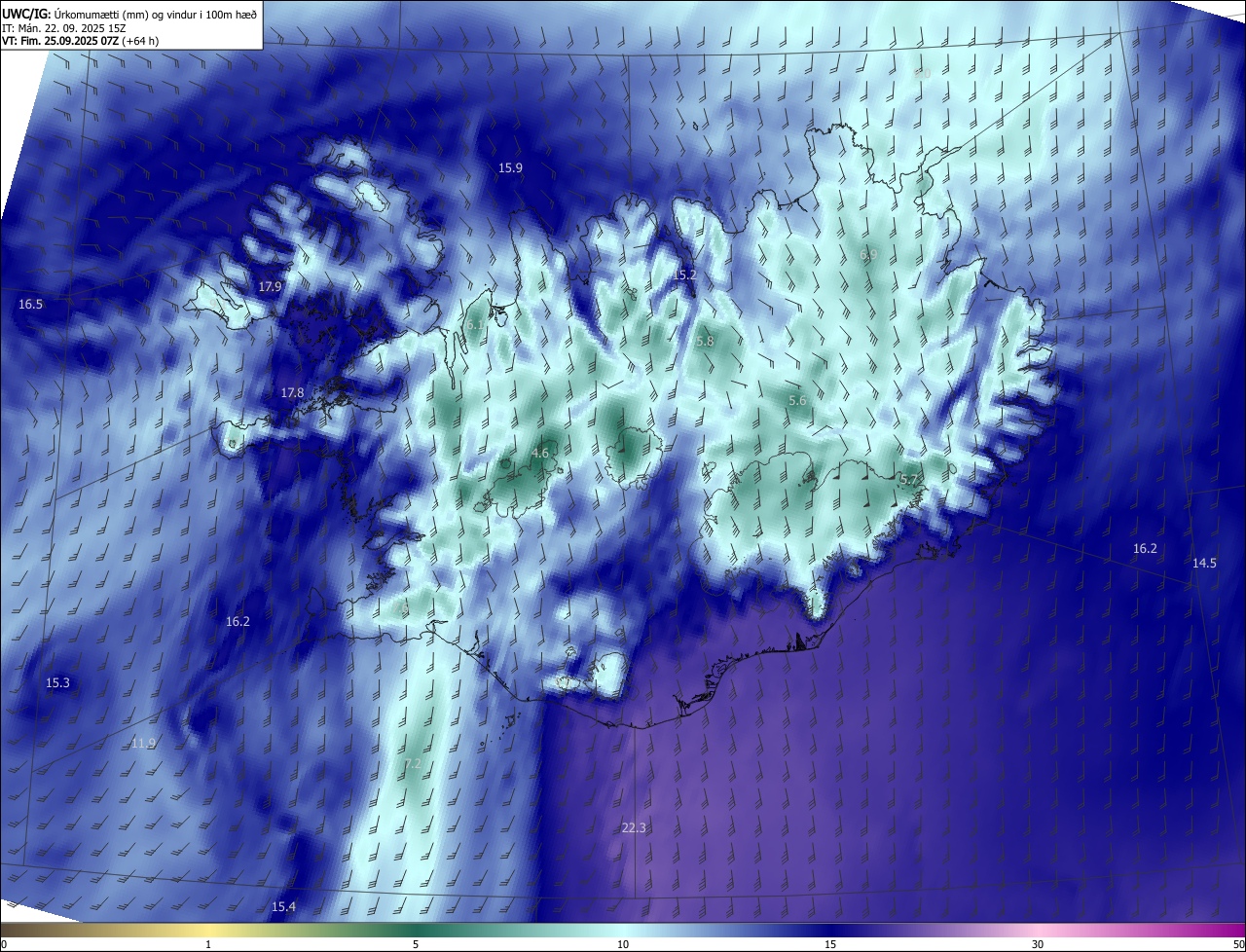This screenshot has height=952, width=1246.
Task: Select the 11.9 value label
Action: click(143, 743)
